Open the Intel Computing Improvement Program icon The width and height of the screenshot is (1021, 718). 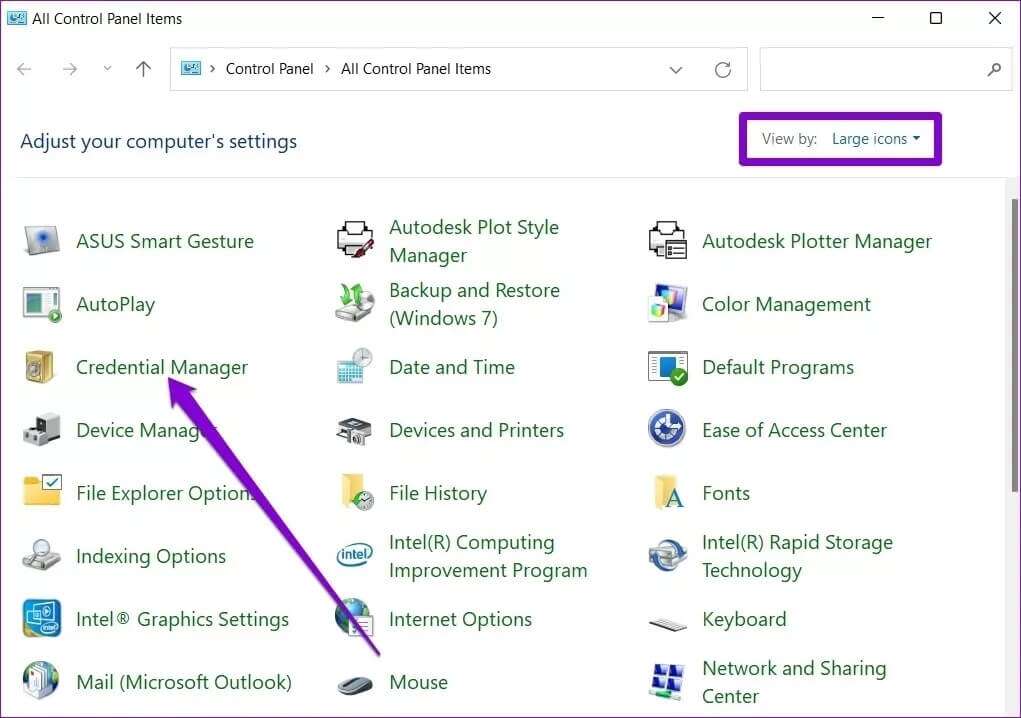(x=355, y=555)
